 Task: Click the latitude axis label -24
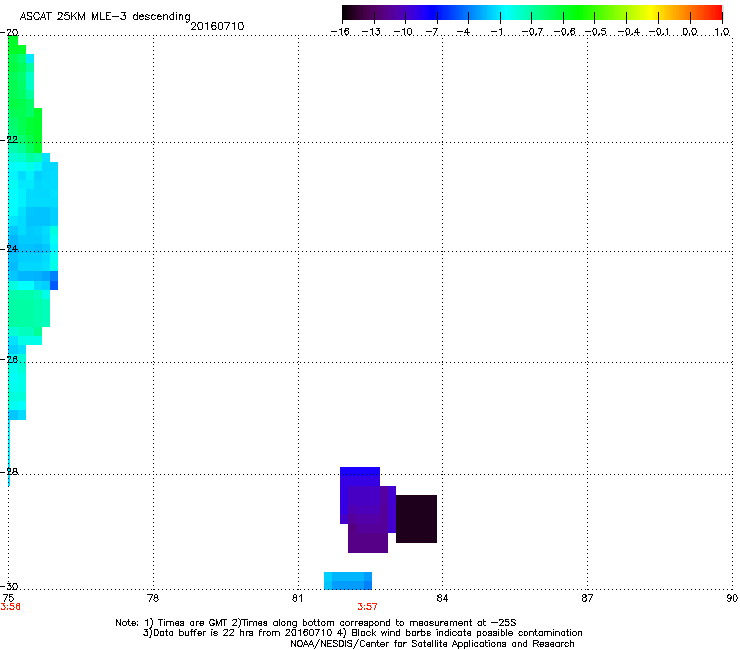[10, 249]
